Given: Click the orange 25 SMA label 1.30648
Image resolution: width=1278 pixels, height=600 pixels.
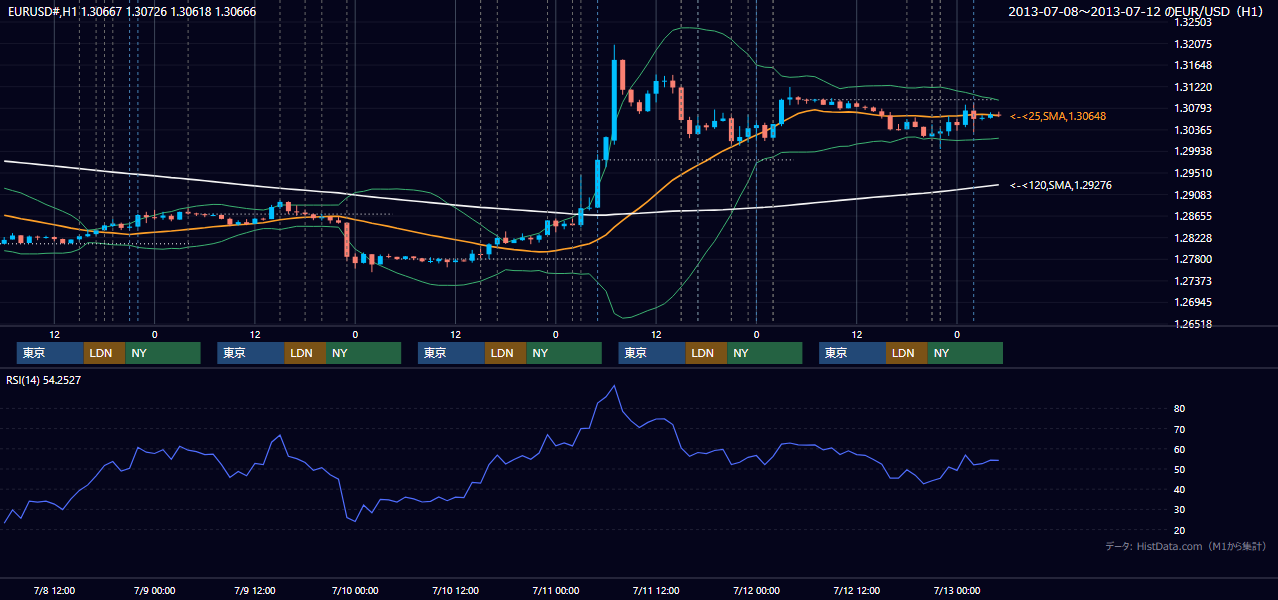Looking at the screenshot, I should point(1058,116).
